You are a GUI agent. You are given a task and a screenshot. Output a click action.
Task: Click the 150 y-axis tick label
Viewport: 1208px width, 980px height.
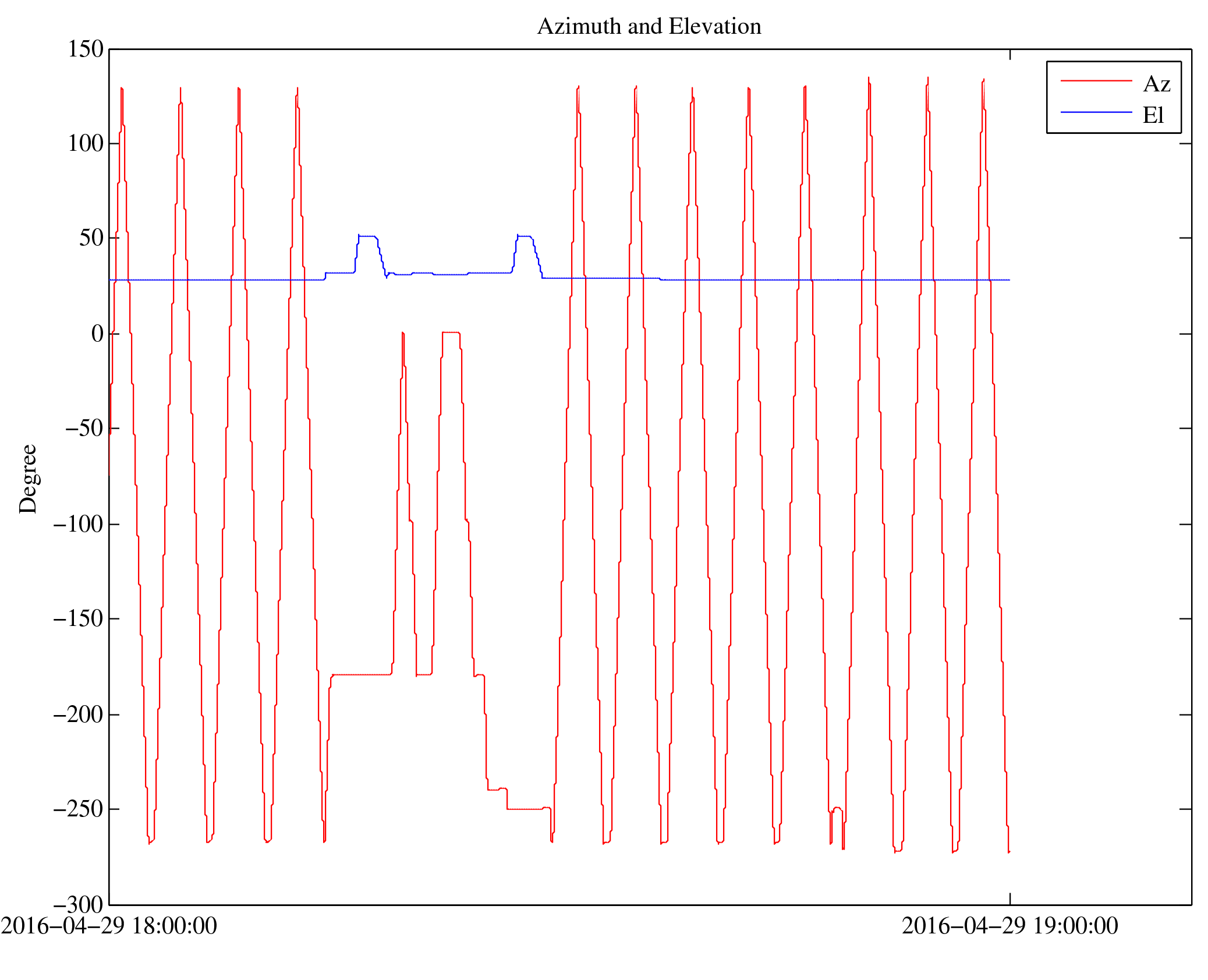(86, 49)
